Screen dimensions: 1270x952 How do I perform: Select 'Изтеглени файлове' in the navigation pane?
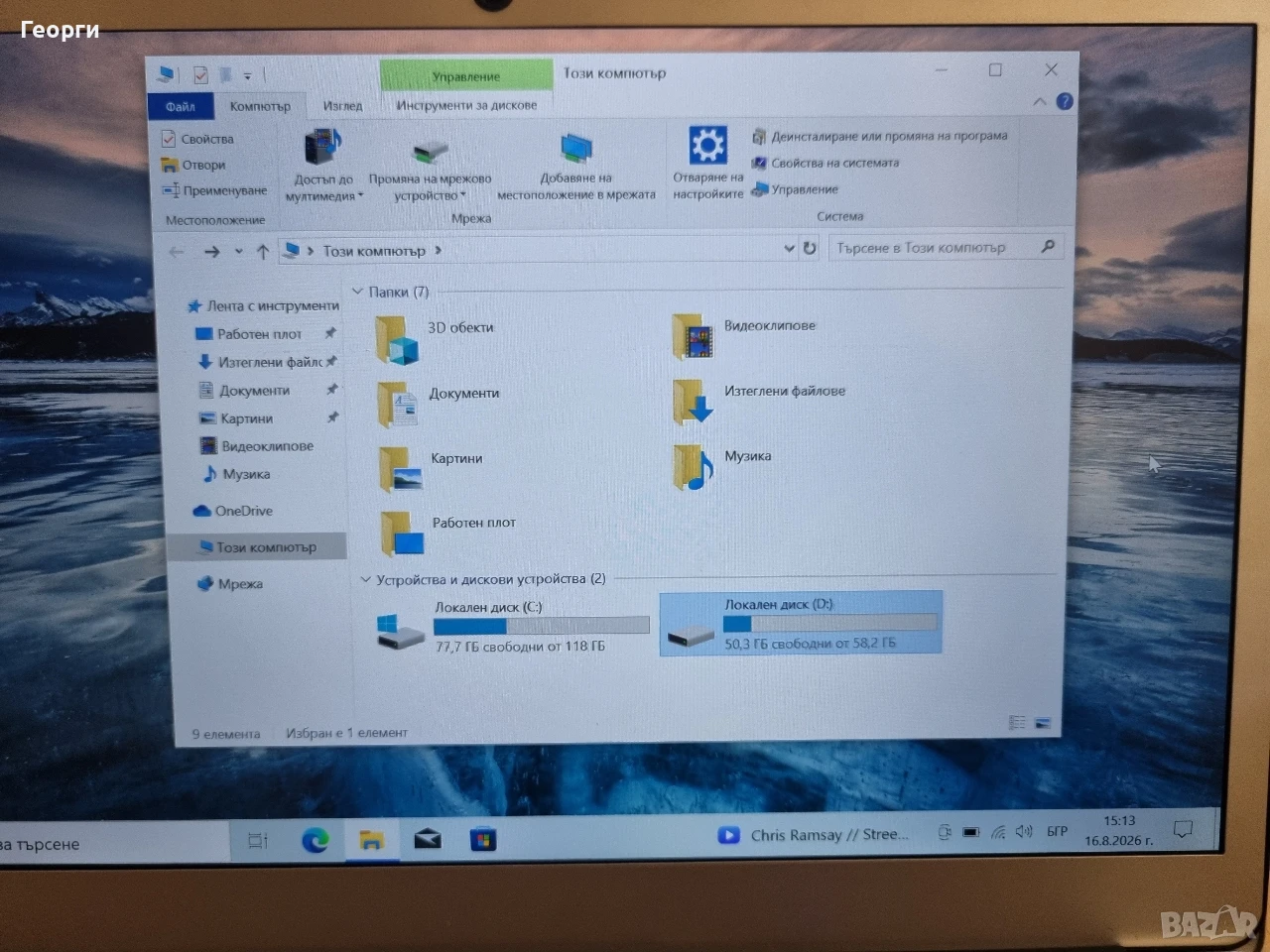click(x=262, y=362)
